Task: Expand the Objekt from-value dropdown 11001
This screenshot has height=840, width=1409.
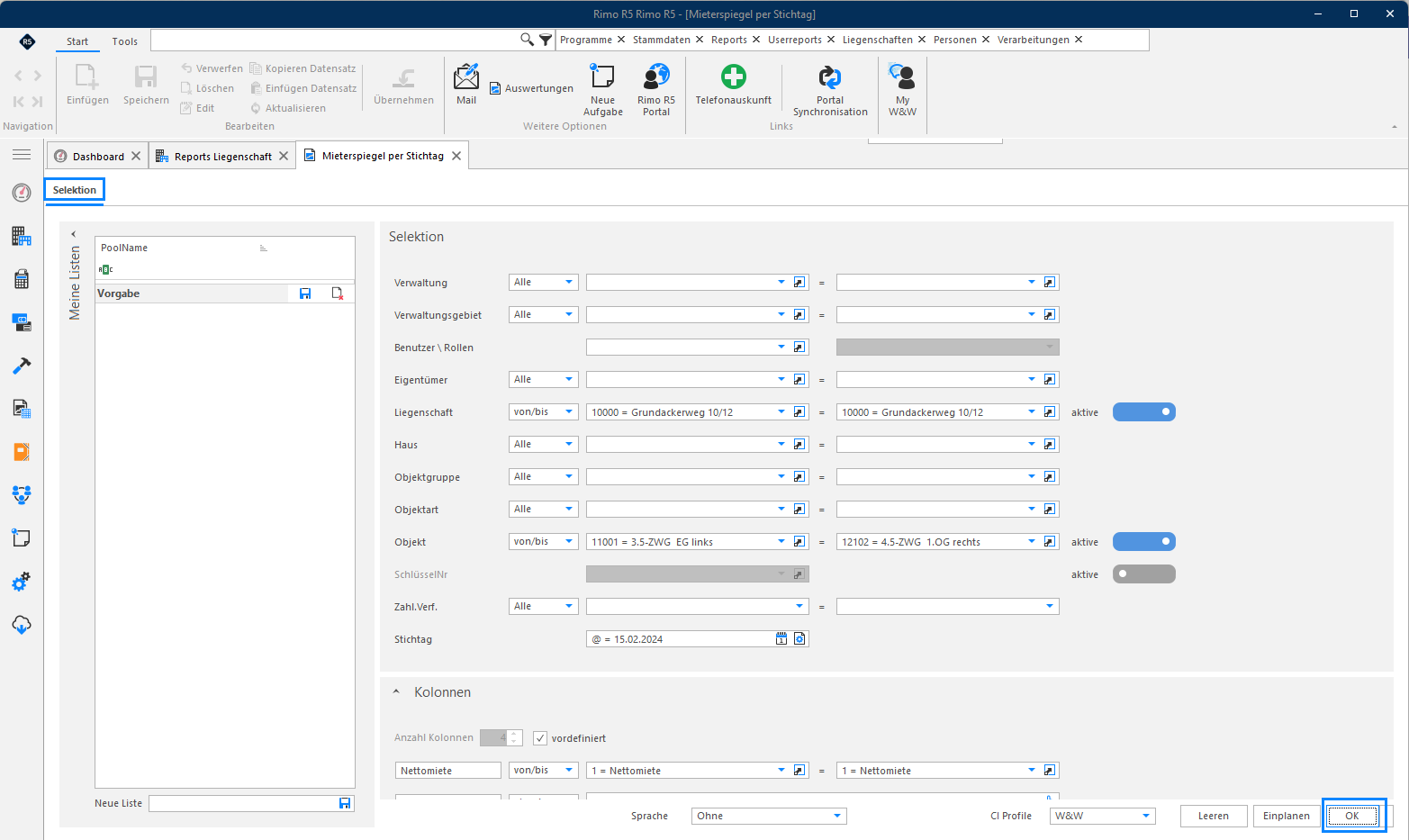Action: coord(781,542)
